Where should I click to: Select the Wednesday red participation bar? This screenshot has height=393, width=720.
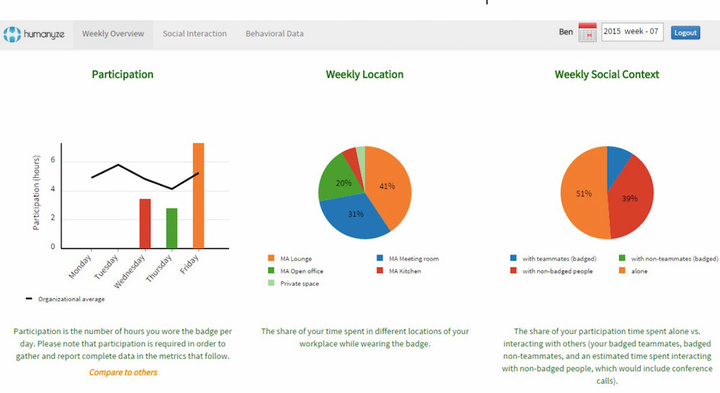point(145,224)
